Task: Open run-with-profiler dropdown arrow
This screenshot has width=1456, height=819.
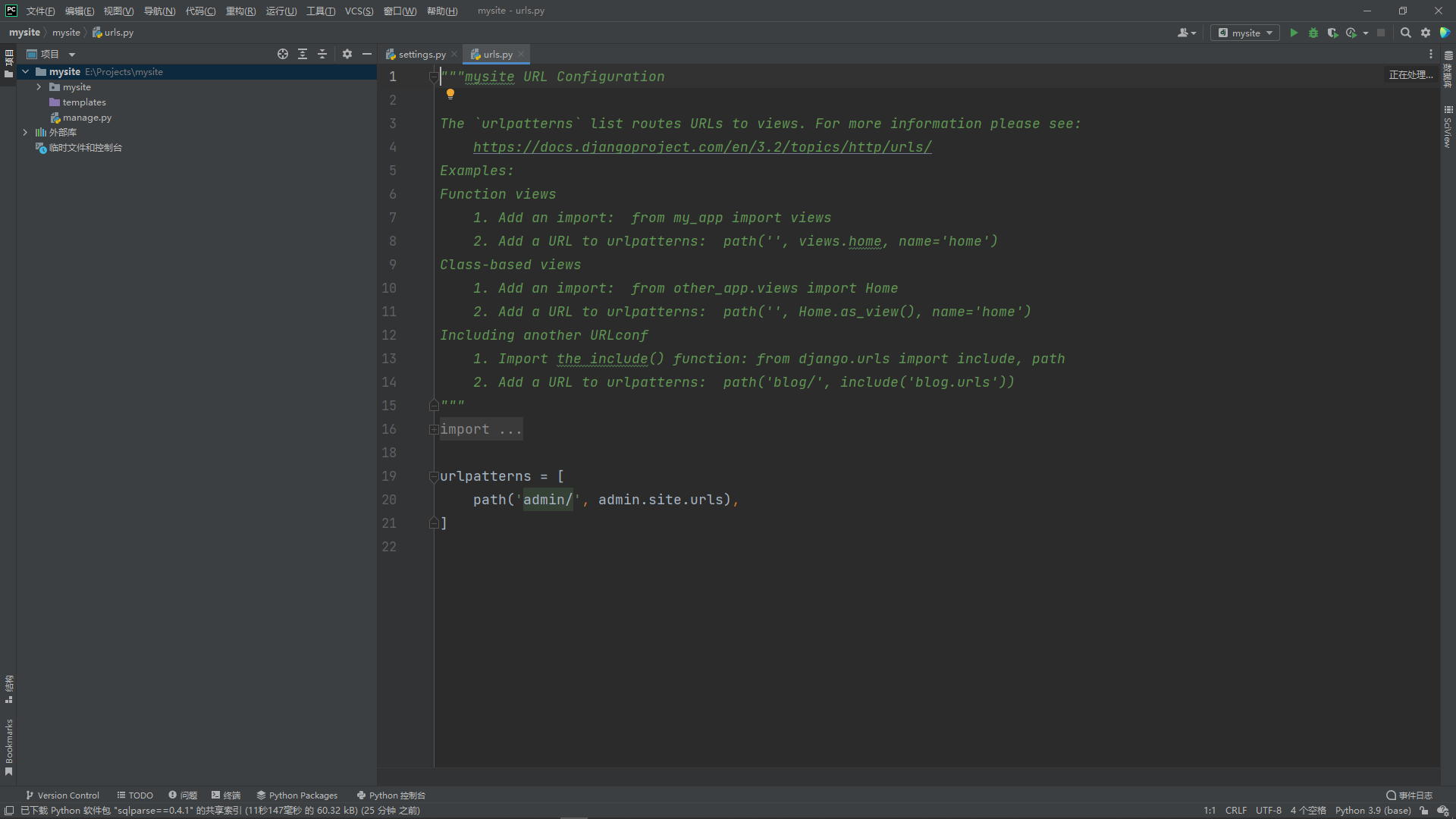Action: coord(1366,33)
